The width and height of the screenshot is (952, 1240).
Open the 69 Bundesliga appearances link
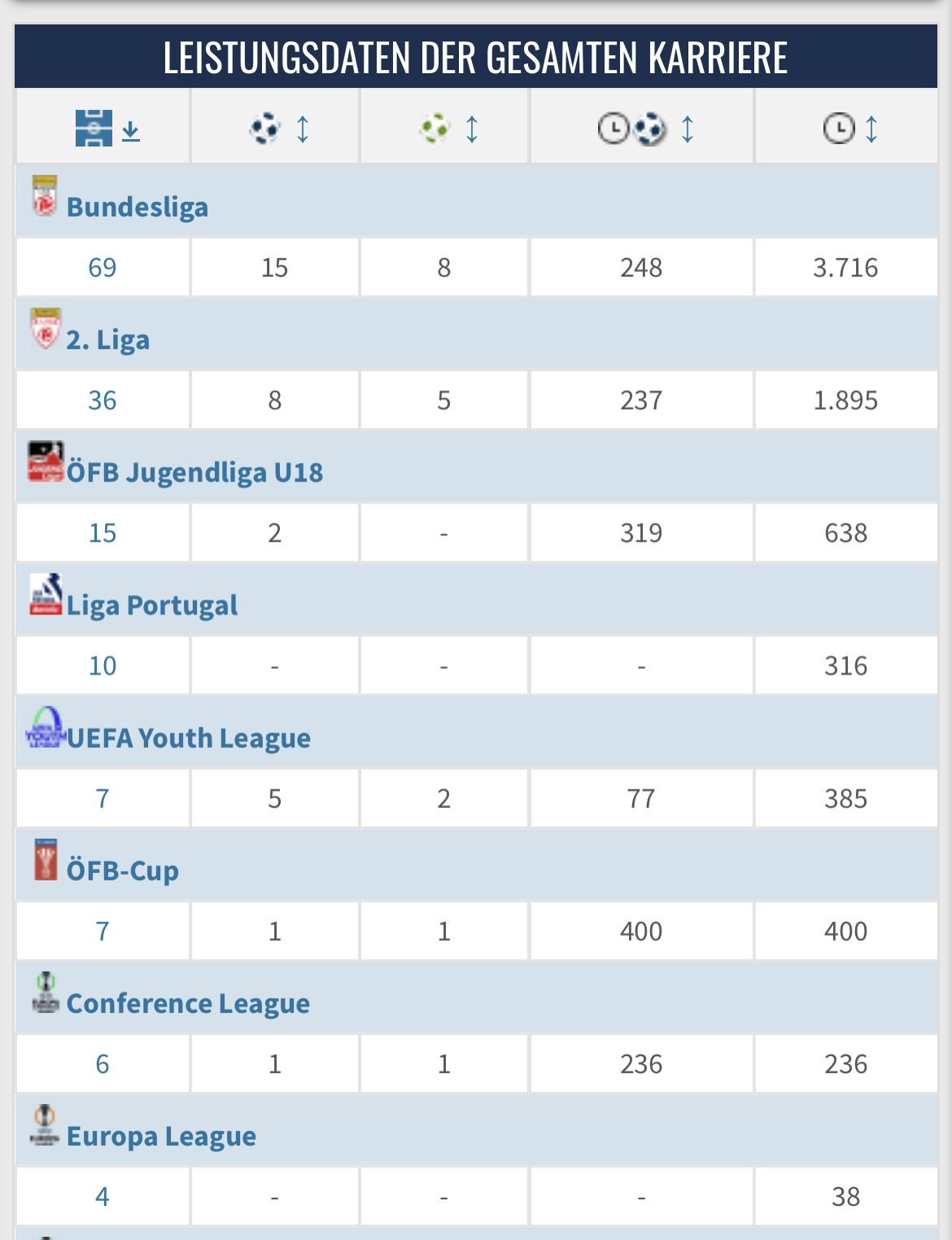pyautogui.click(x=103, y=268)
